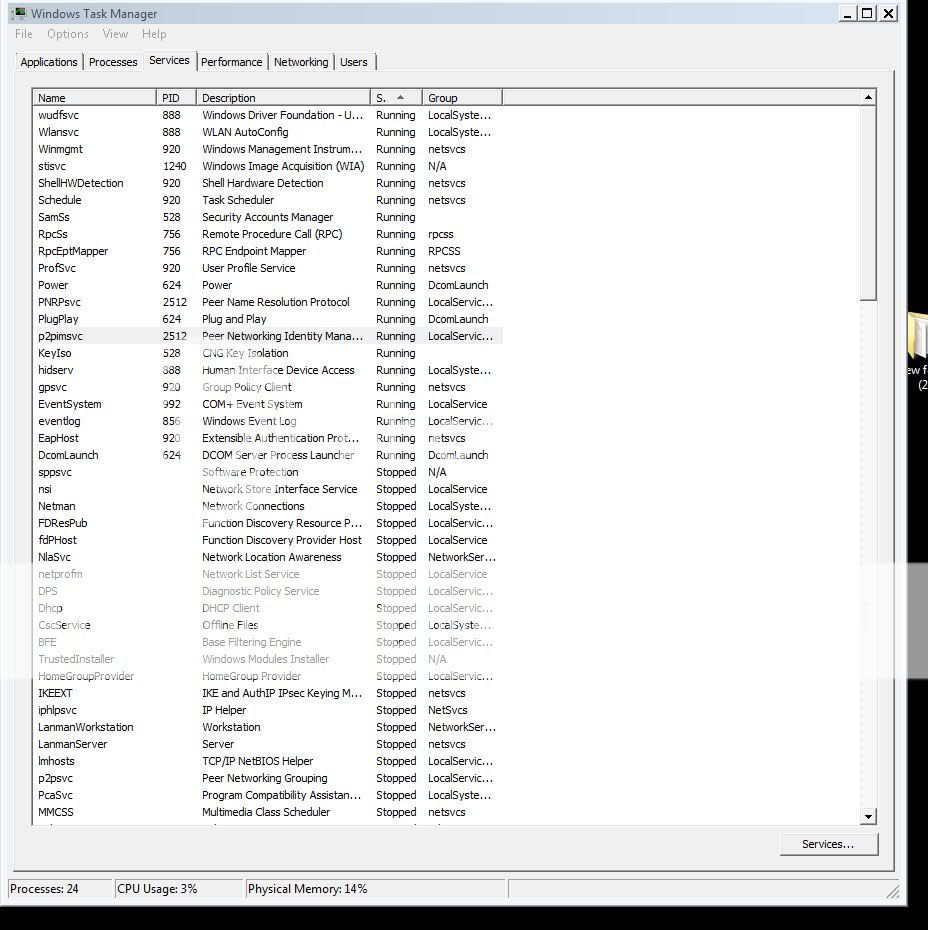Click the TrustedInstaller service name
This screenshot has width=928, height=930.
click(76, 660)
